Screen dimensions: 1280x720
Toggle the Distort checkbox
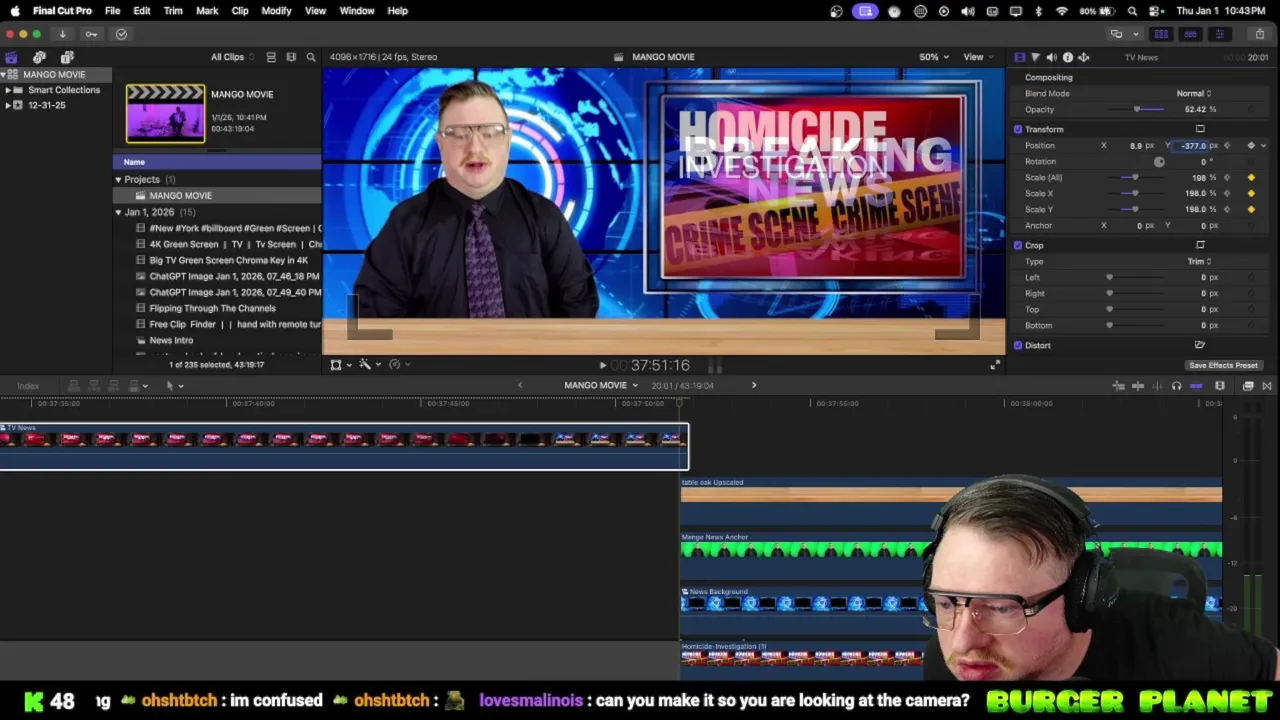1018,345
